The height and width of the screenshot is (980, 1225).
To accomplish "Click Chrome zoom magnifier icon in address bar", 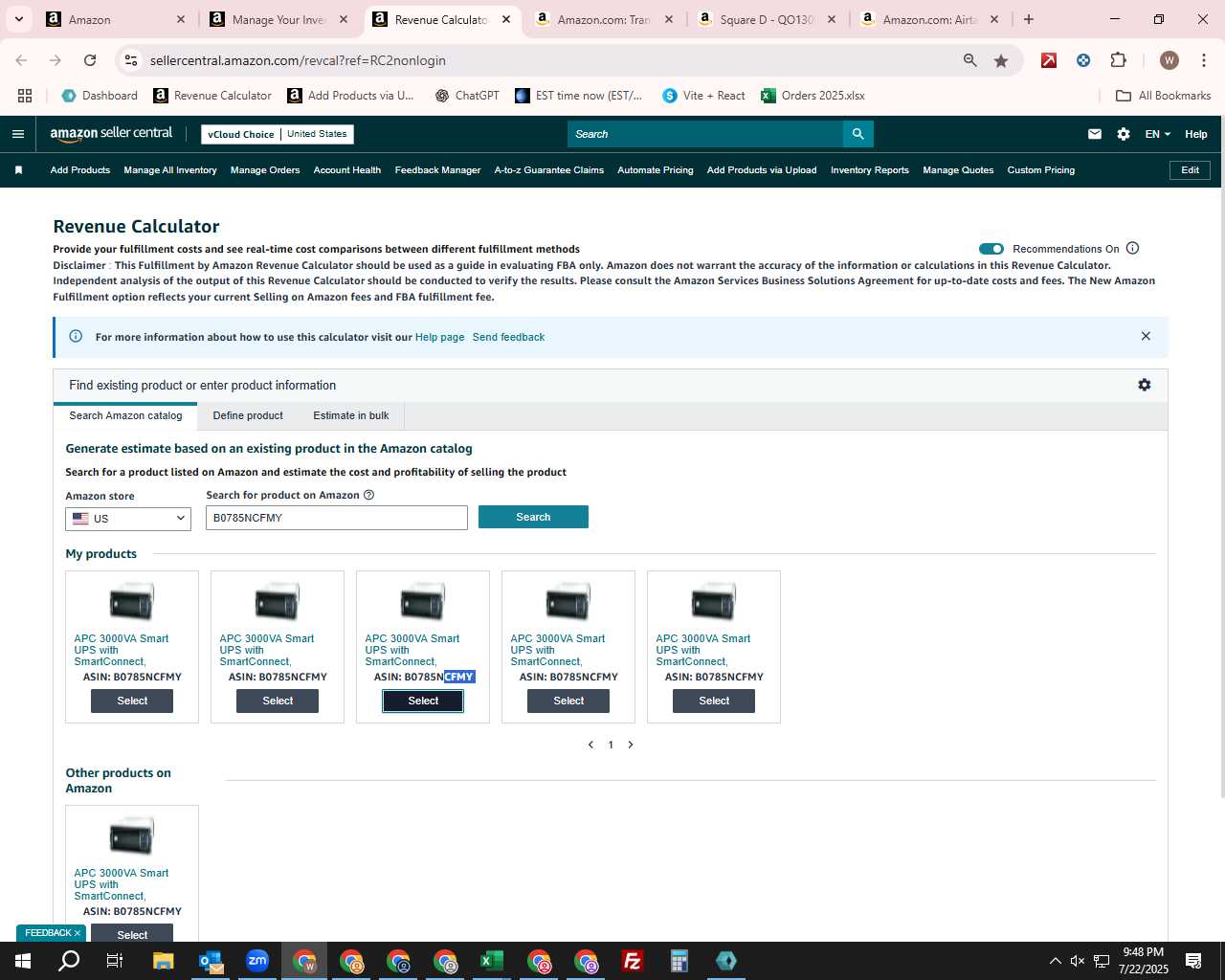I will click(970, 60).
